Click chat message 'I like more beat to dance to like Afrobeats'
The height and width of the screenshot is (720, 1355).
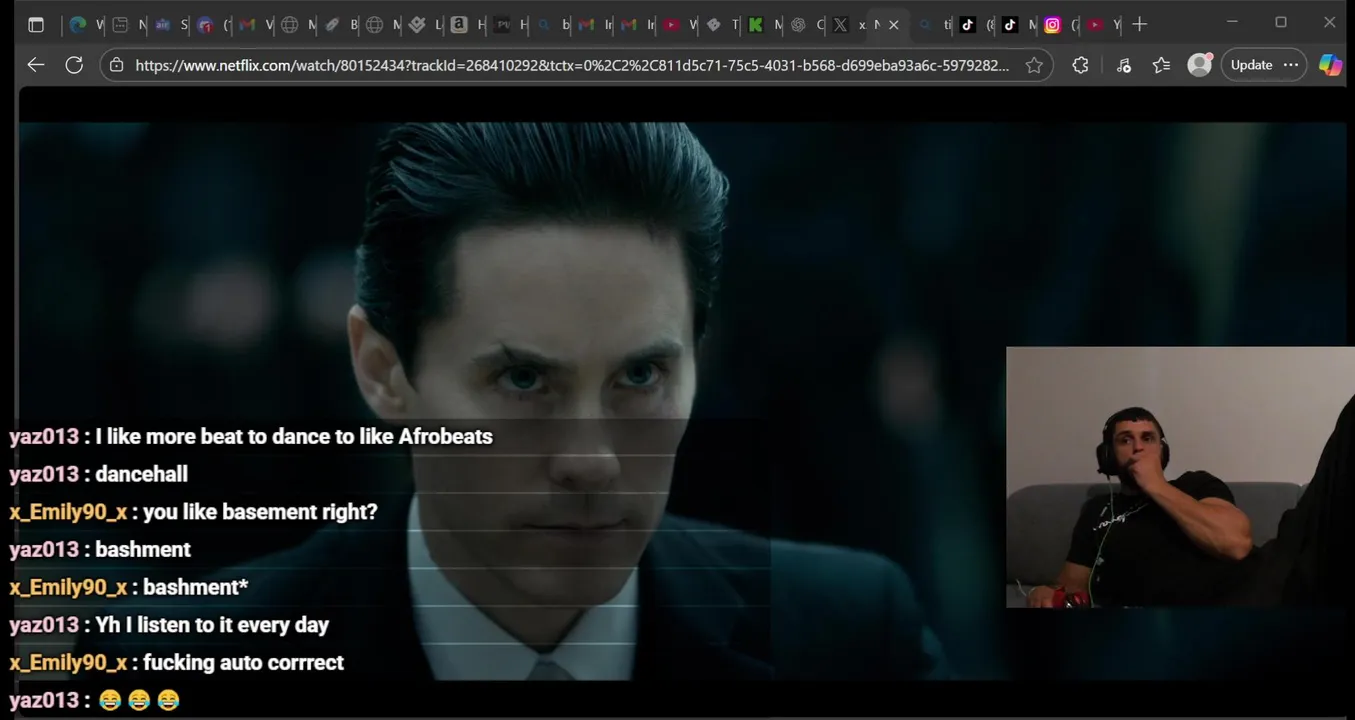pos(294,436)
